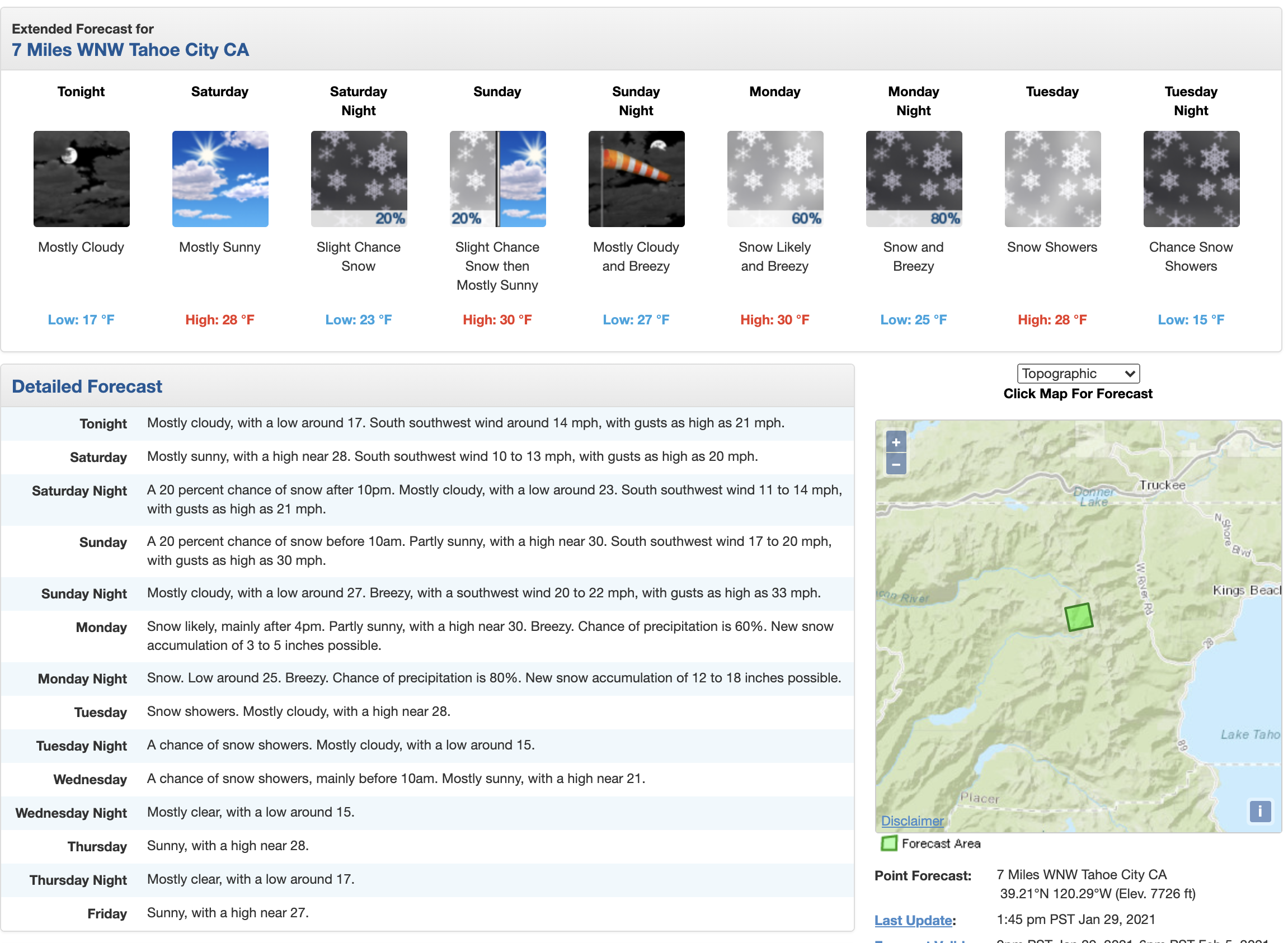Image resolution: width=1288 pixels, height=943 pixels.
Task: Select the Thursday Night detailed row label
Action: tap(78, 881)
